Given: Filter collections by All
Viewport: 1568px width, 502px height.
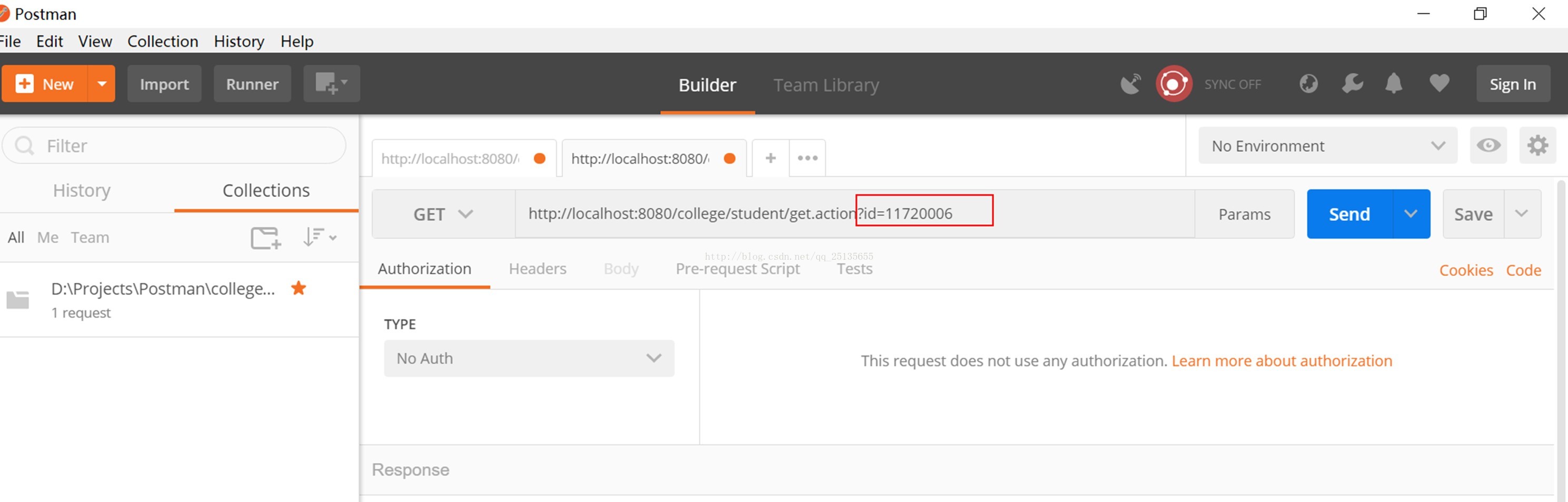Looking at the screenshot, I should 16,237.
